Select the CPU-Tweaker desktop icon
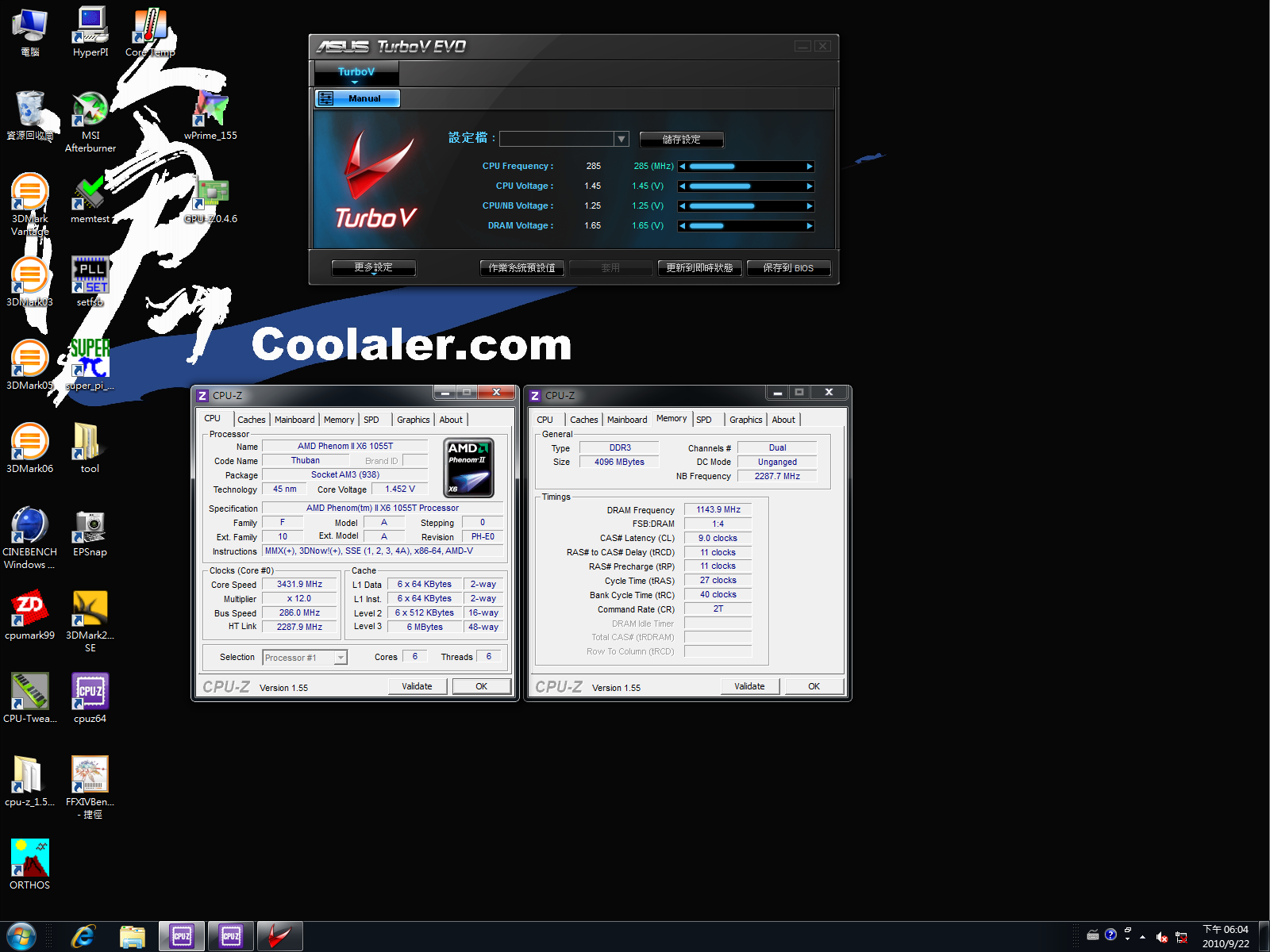The image size is (1270, 952). pyautogui.click(x=30, y=698)
